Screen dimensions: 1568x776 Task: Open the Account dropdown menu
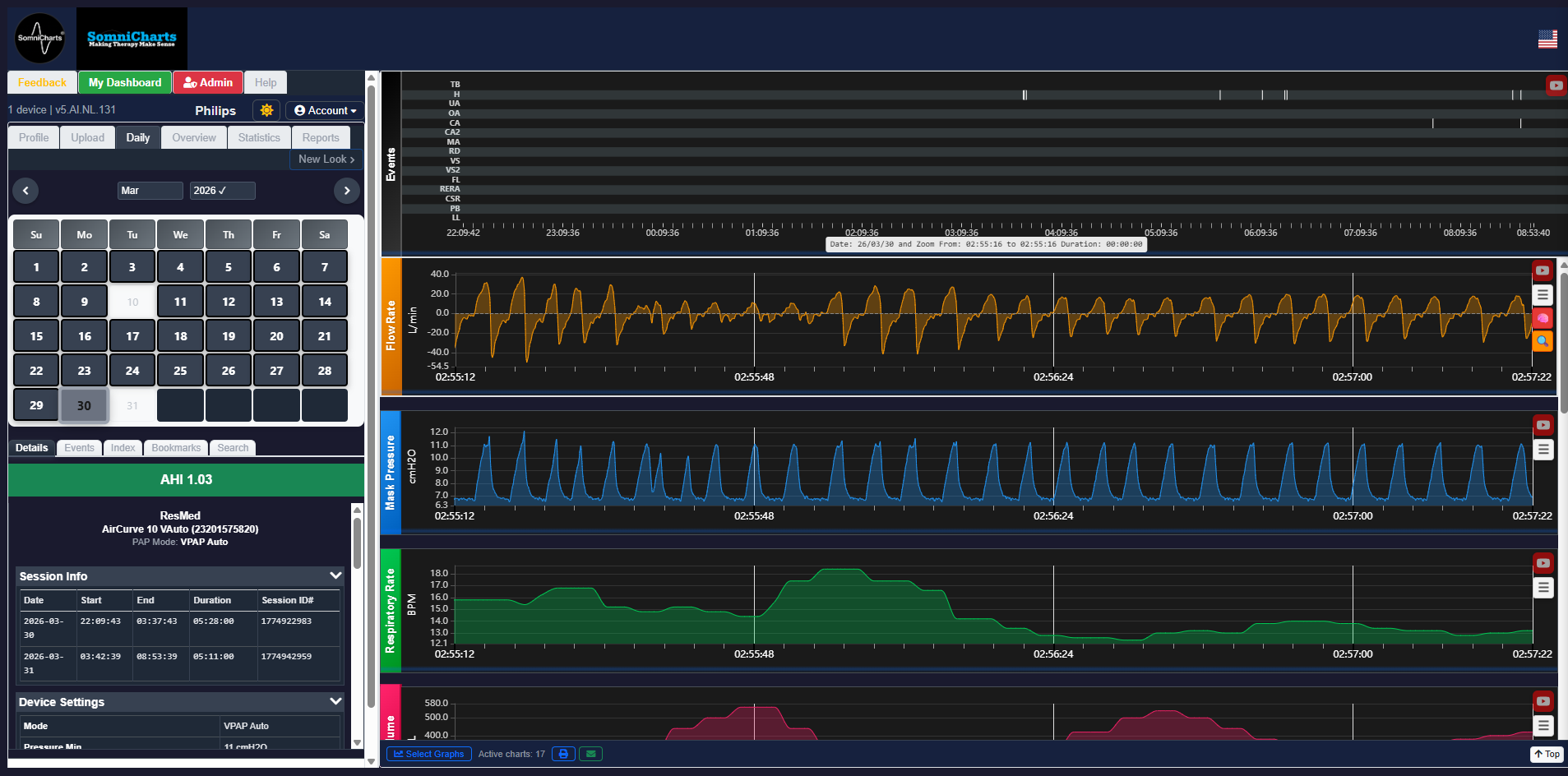(x=325, y=110)
